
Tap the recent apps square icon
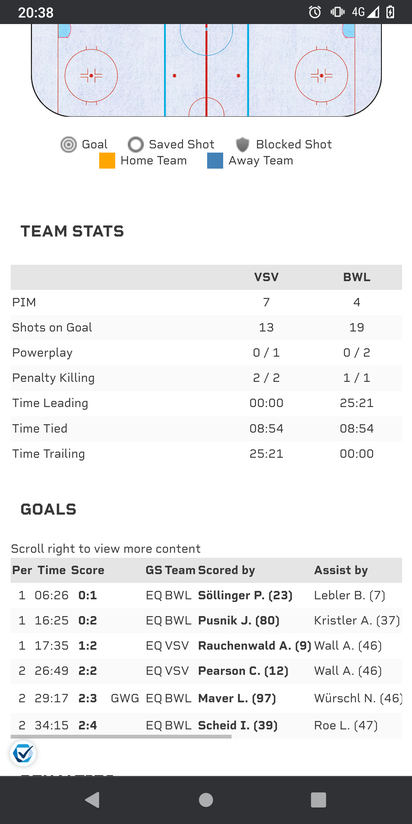point(318,800)
